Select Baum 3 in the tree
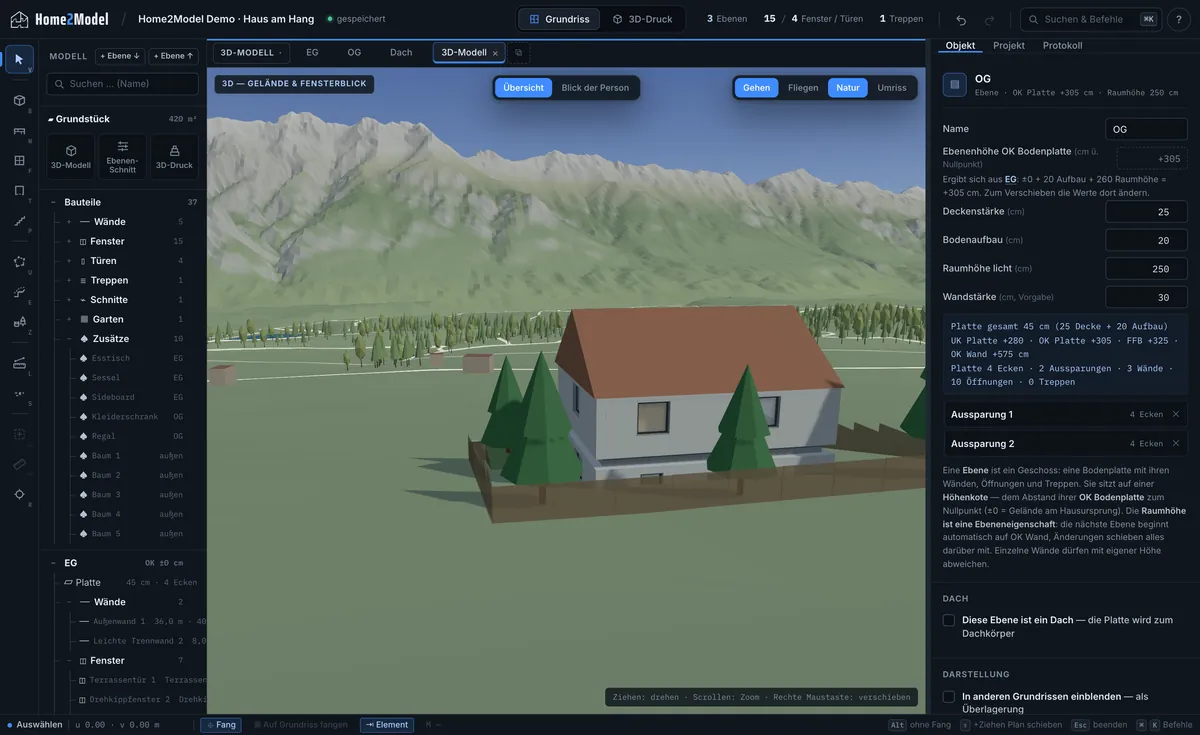 124,494
